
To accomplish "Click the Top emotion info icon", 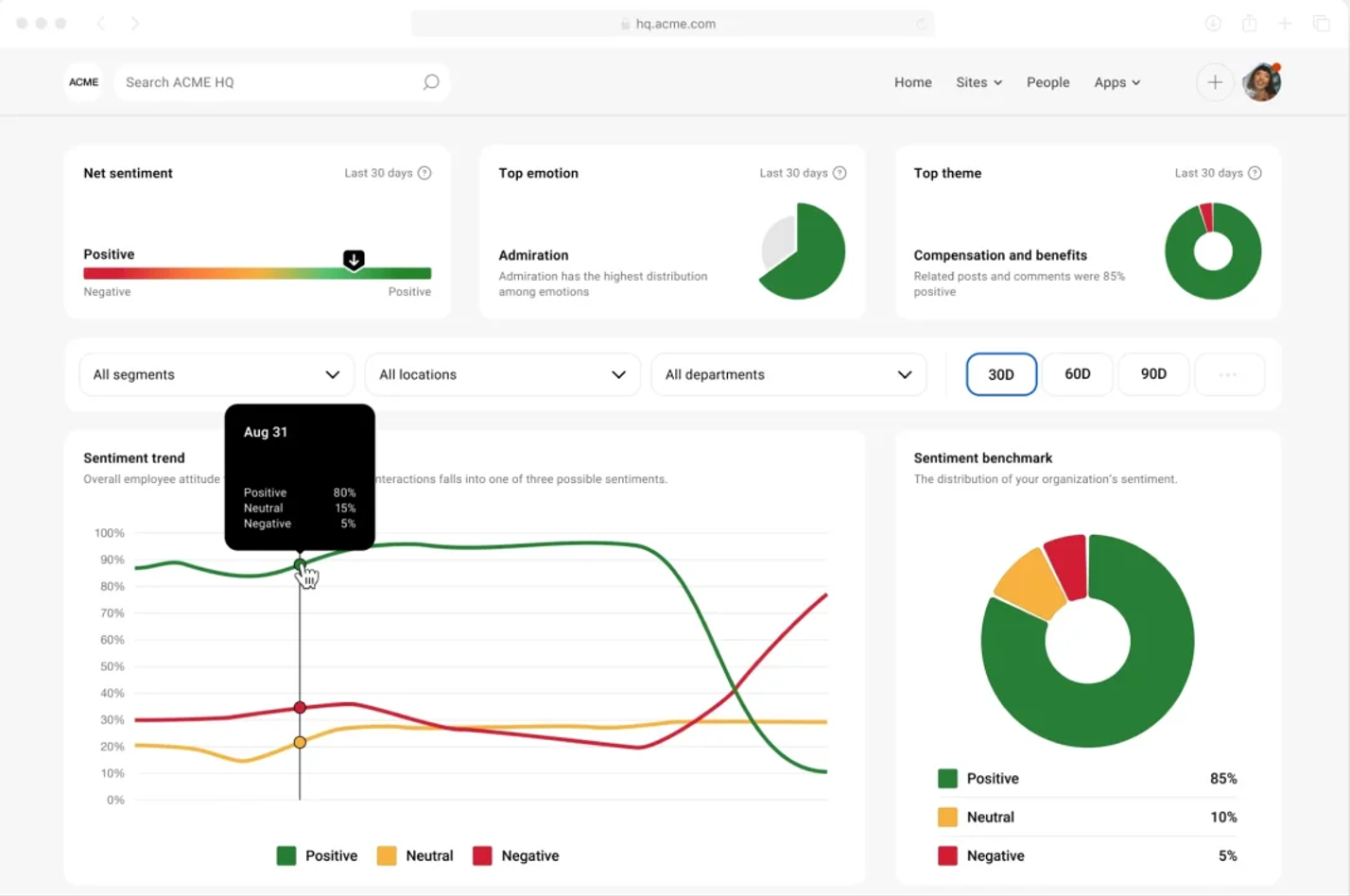I will (x=839, y=173).
